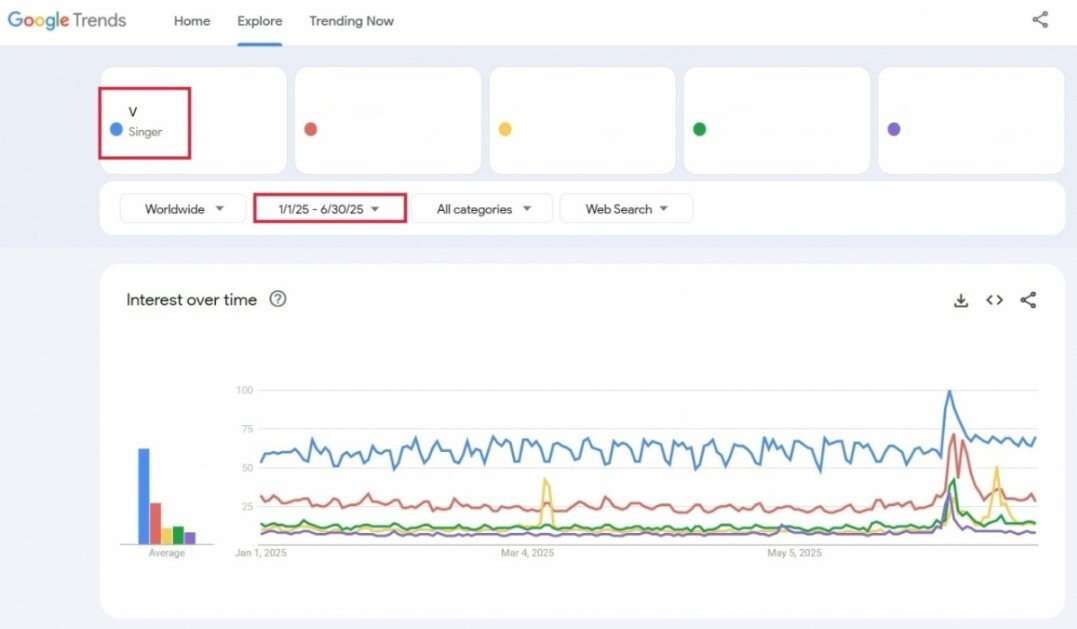Click the blue dot of V Singer term
The height and width of the screenshot is (629, 1077).
pos(116,129)
